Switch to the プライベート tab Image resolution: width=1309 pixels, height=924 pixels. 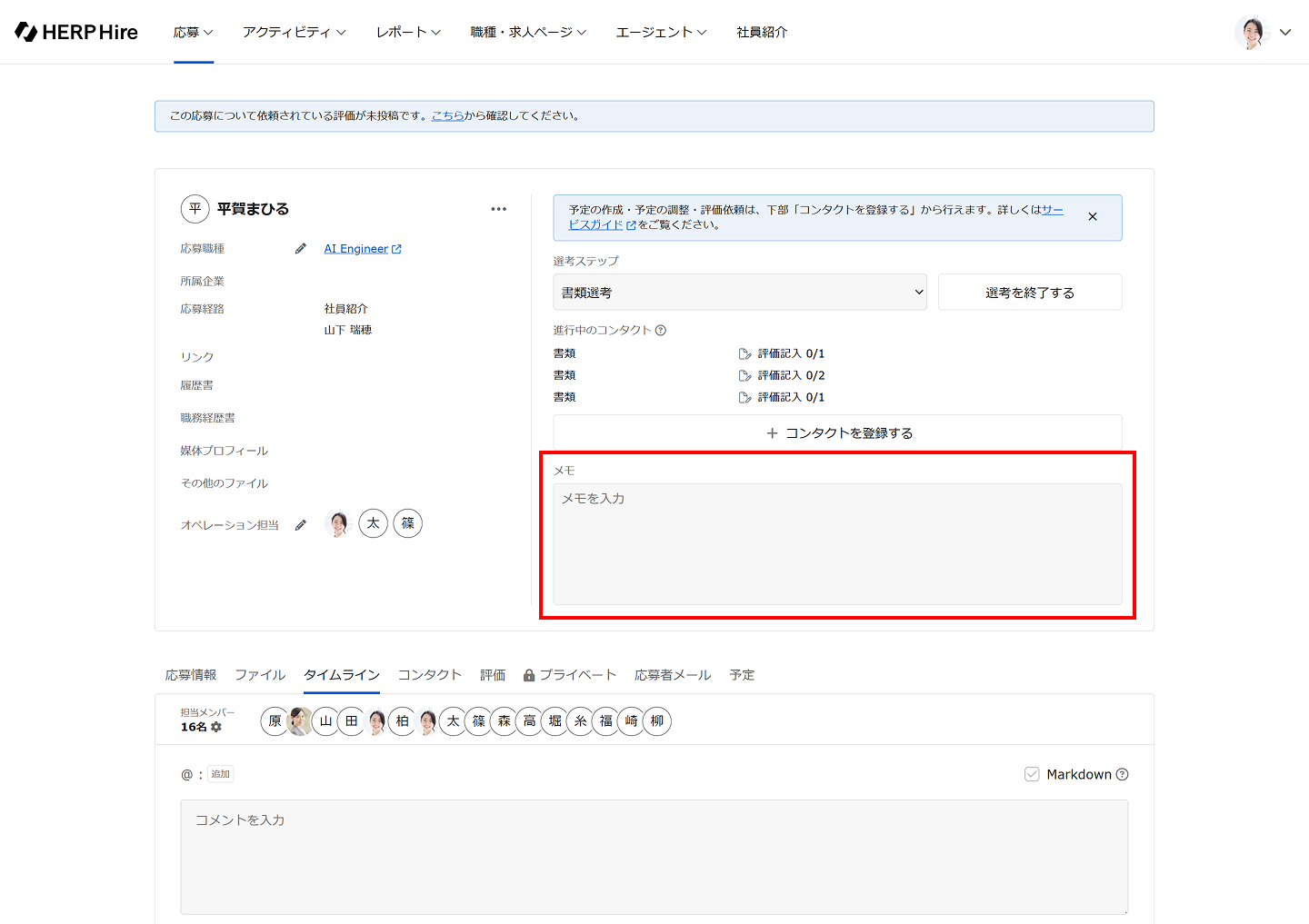[570, 675]
